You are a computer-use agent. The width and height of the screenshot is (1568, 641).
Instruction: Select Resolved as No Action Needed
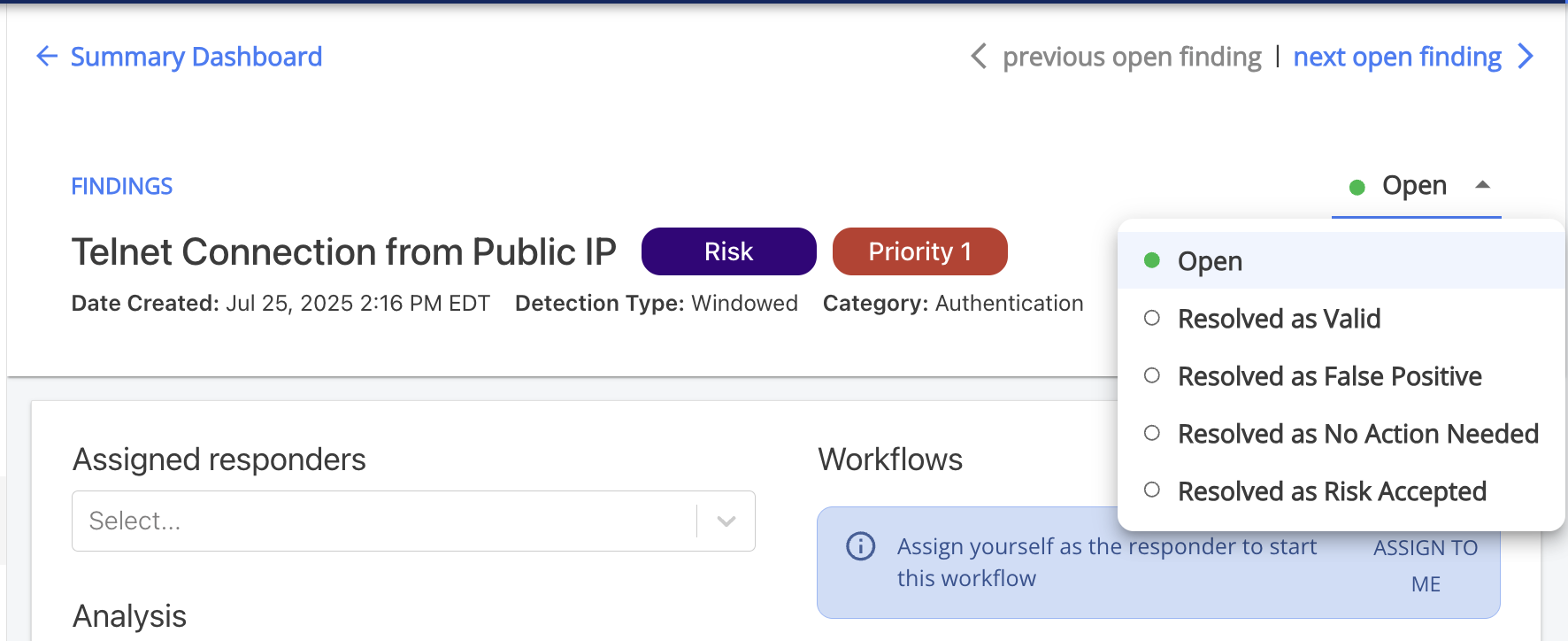coord(1341,434)
